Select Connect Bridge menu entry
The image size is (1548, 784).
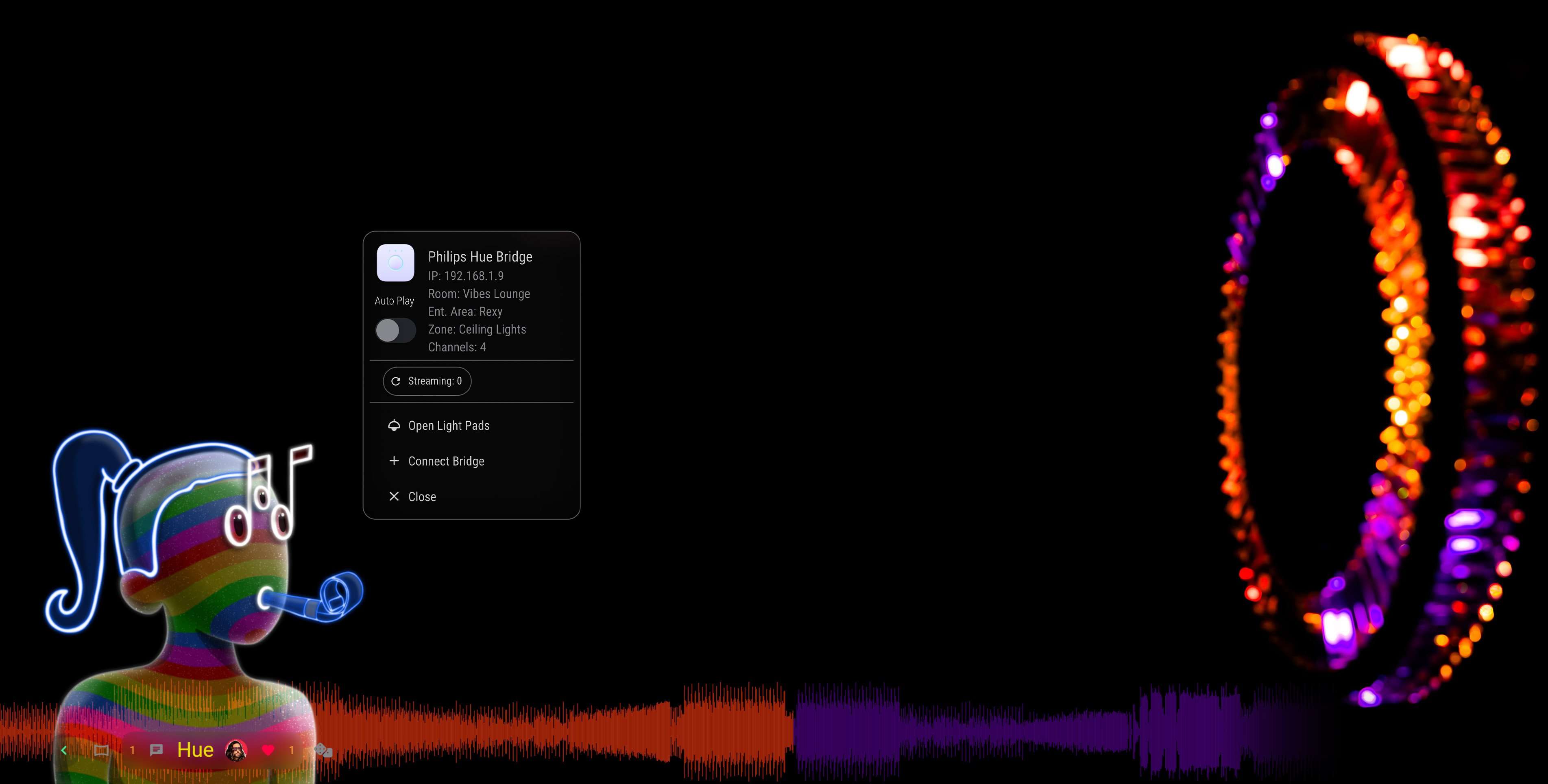coord(446,461)
